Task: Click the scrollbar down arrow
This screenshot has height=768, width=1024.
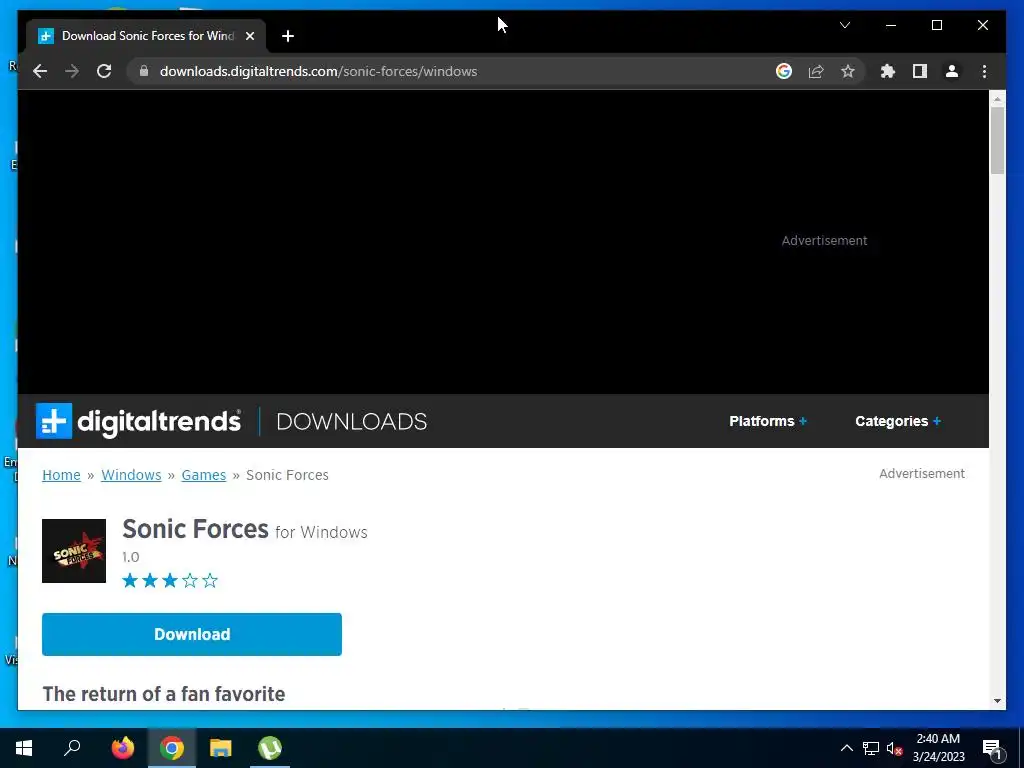Action: (x=997, y=701)
